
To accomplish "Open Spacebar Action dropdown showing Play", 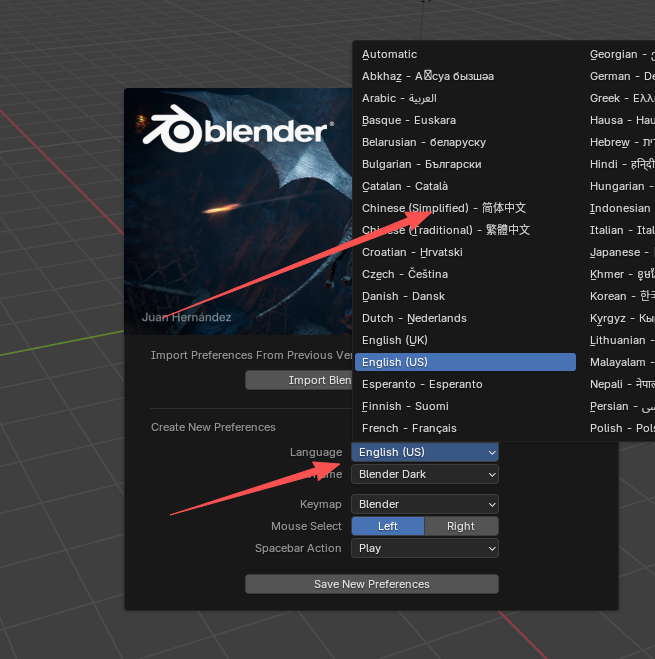I will coord(425,548).
